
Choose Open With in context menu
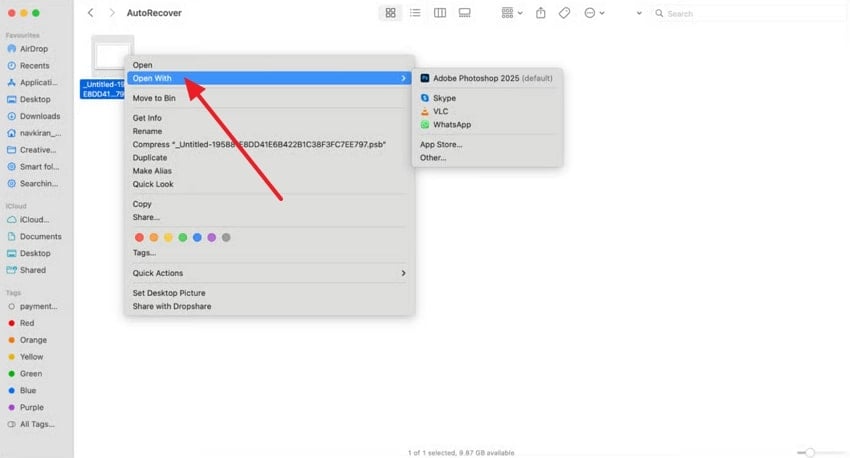(x=269, y=78)
